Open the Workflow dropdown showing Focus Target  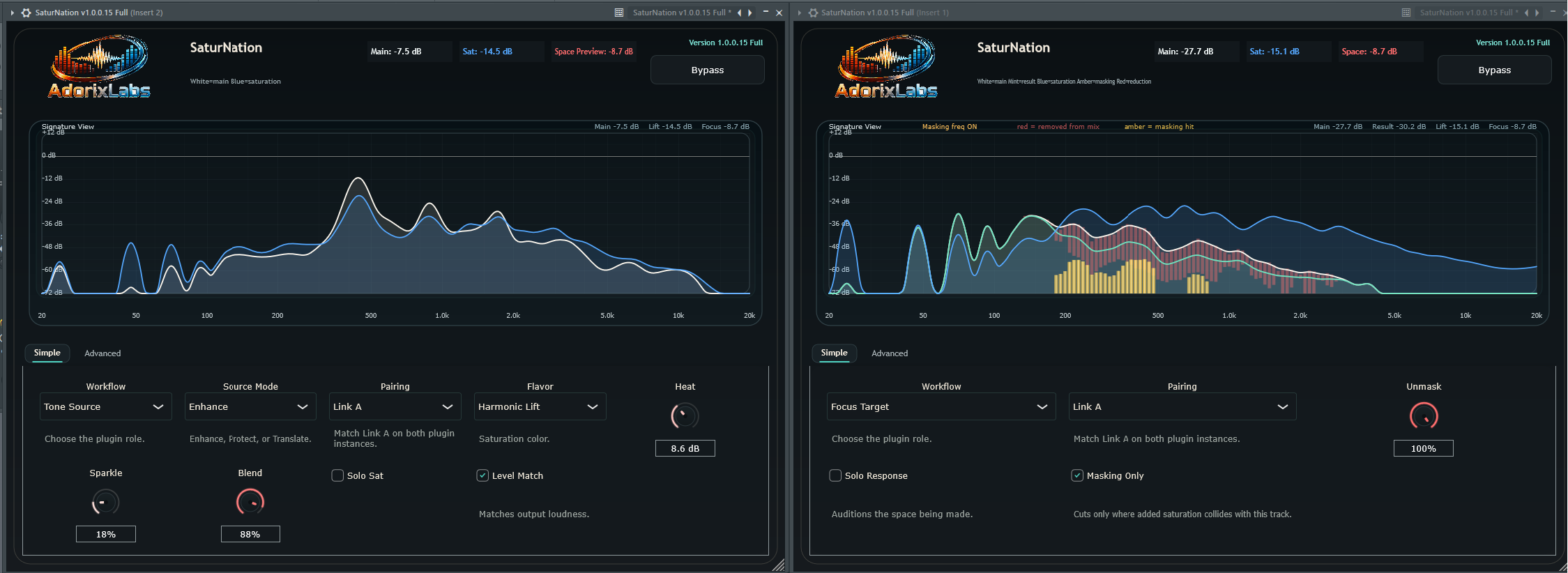pos(941,406)
